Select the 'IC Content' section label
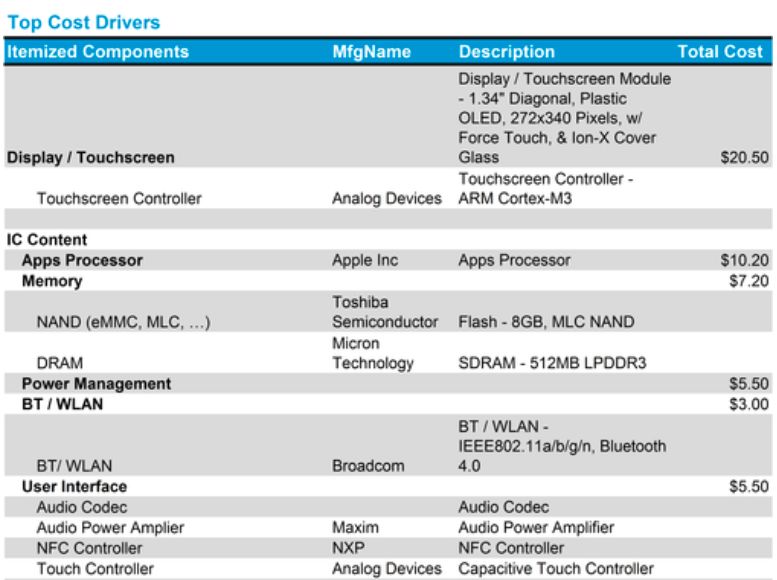This screenshot has height=580, width=777. click(x=47, y=240)
